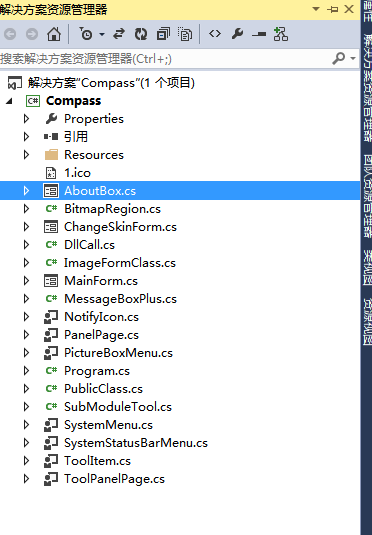The height and width of the screenshot is (535, 372).
Task: Click in the solution explorer search box
Action: 164,59
